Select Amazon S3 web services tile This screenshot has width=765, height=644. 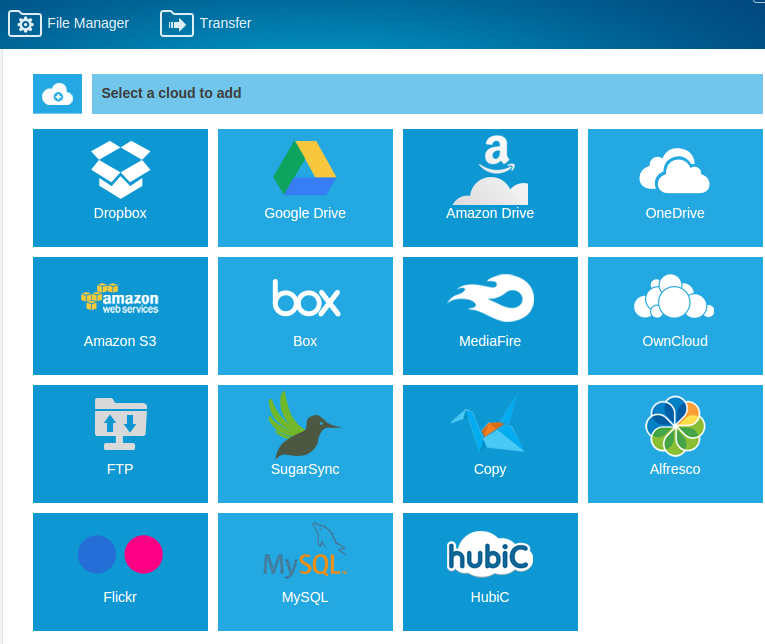[120, 315]
